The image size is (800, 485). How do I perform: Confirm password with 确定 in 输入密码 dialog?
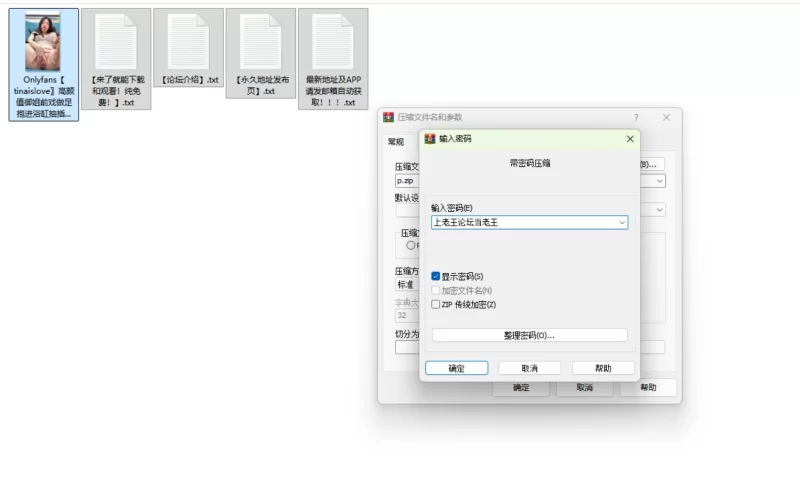pyautogui.click(x=457, y=368)
